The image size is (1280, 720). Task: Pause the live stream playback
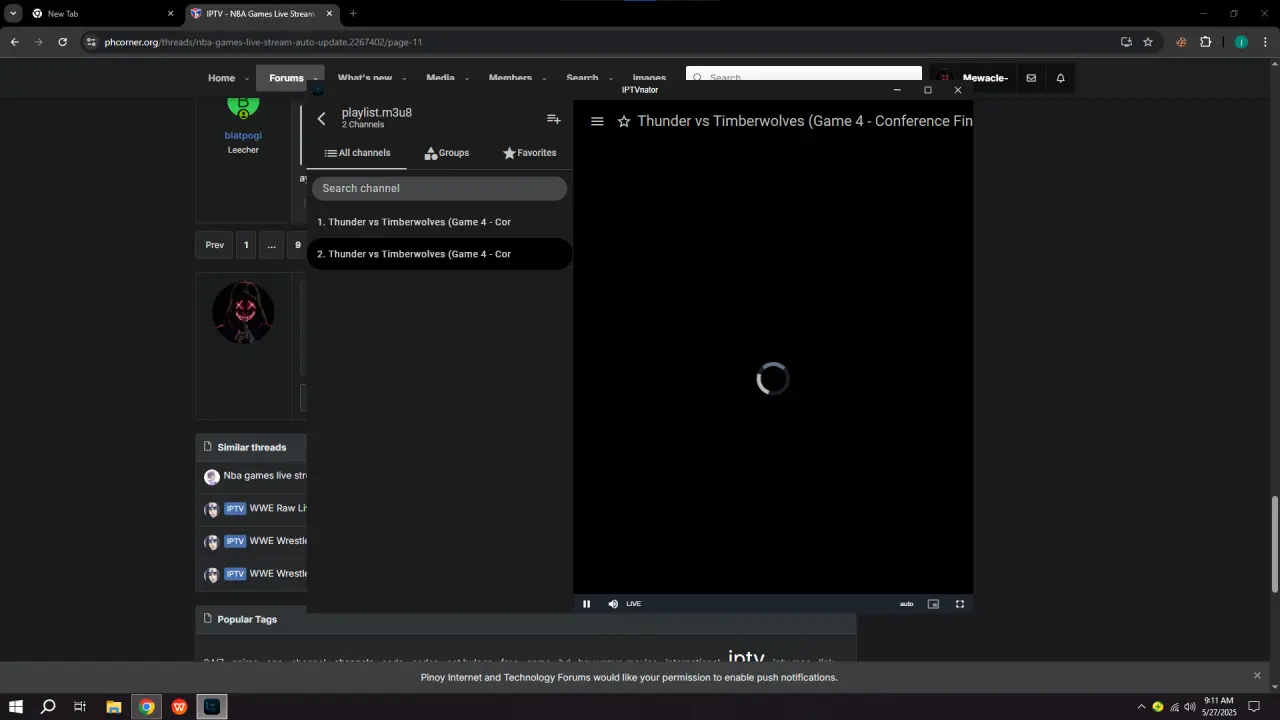(586, 604)
